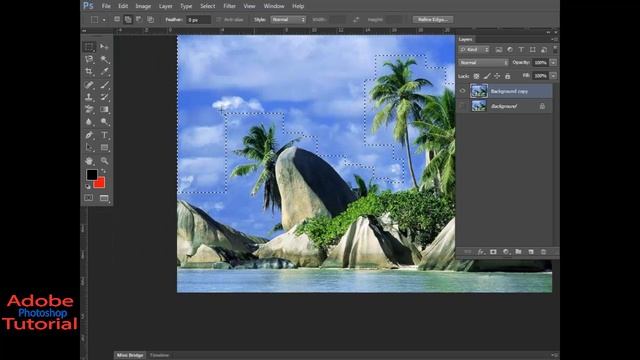Open the Fill slider dropdown arrow

[553, 76]
